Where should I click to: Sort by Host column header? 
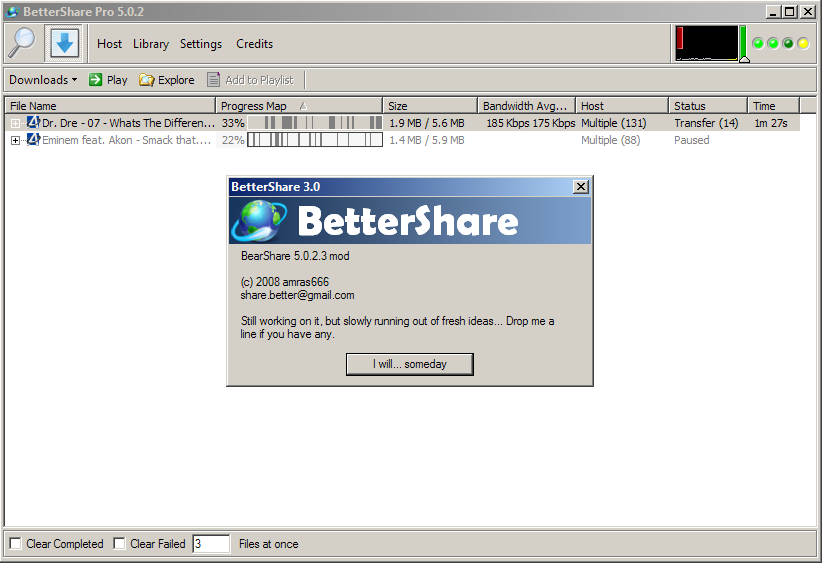click(622, 105)
